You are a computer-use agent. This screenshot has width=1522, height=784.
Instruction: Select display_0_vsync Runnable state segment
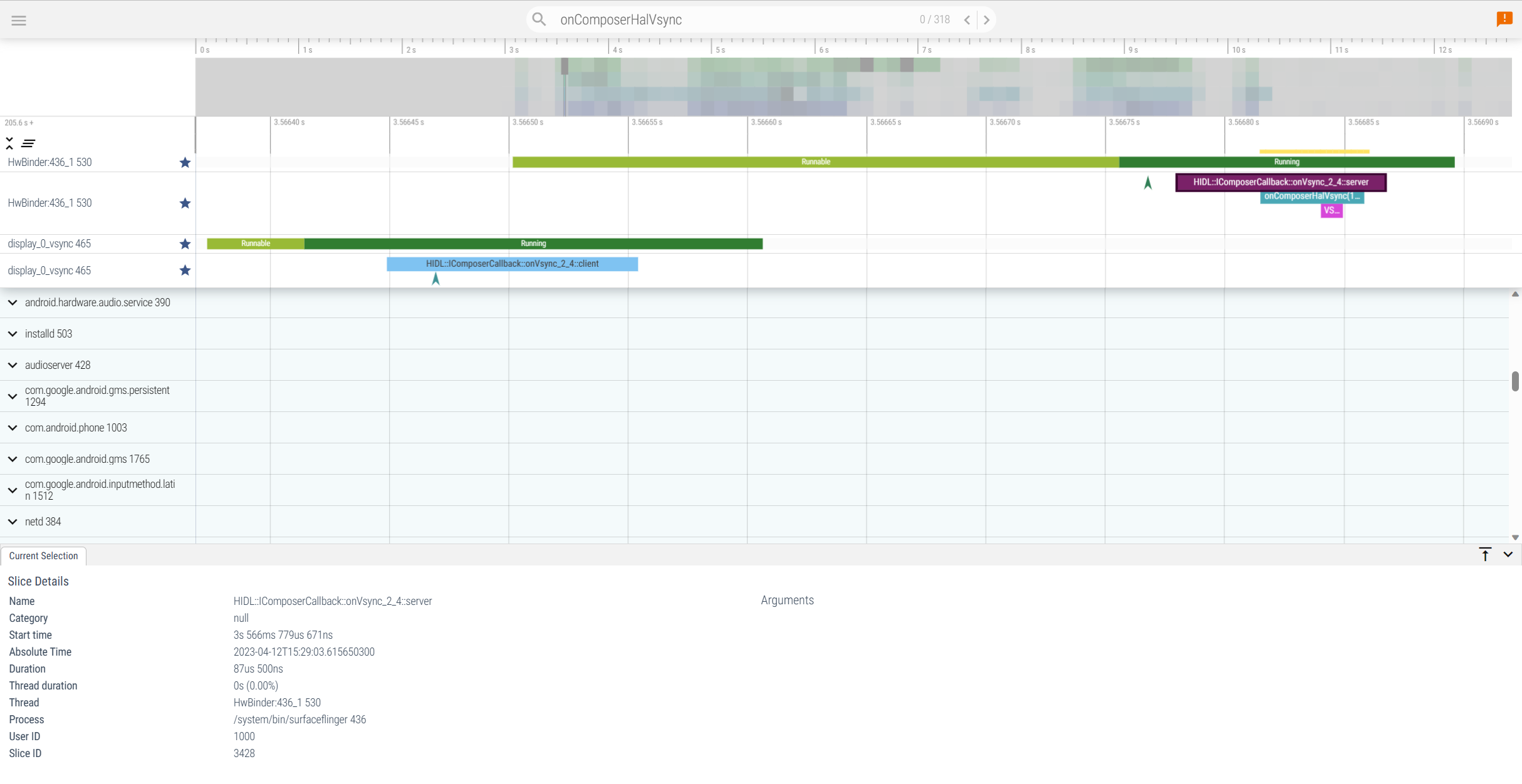(x=255, y=244)
